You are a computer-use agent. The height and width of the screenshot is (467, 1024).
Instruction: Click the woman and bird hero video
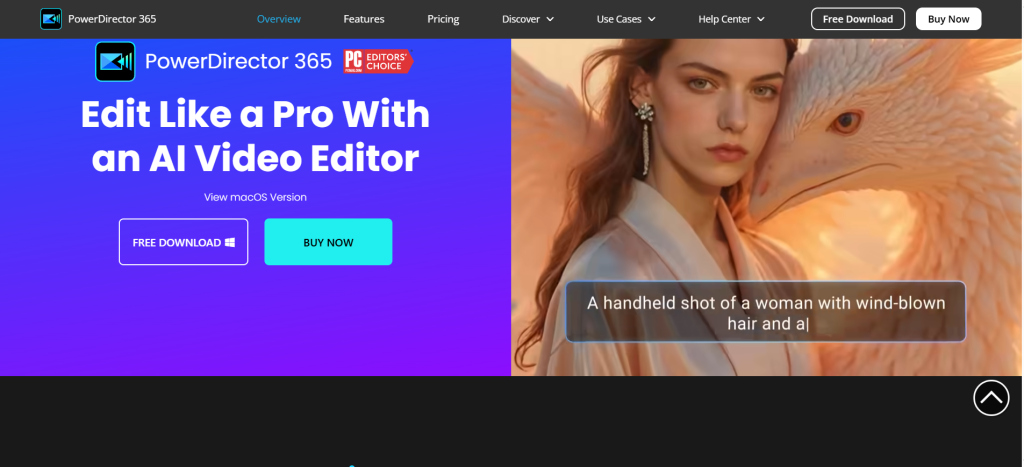click(x=767, y=207)
